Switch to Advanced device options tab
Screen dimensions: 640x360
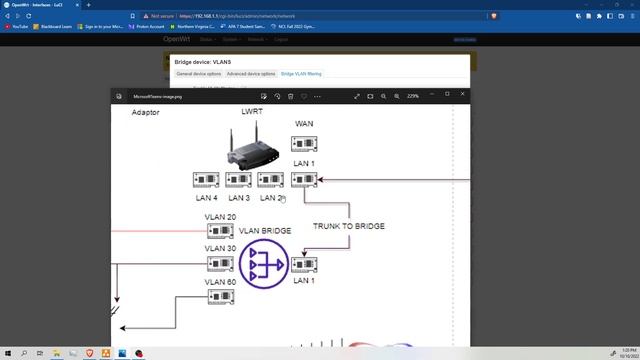tap(251, 74)
